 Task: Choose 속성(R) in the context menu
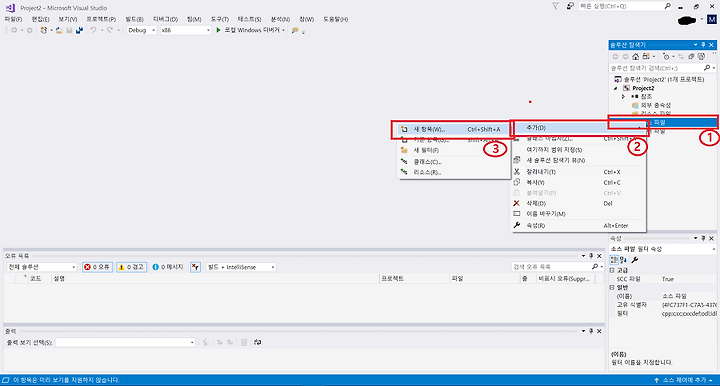[579, 226]
